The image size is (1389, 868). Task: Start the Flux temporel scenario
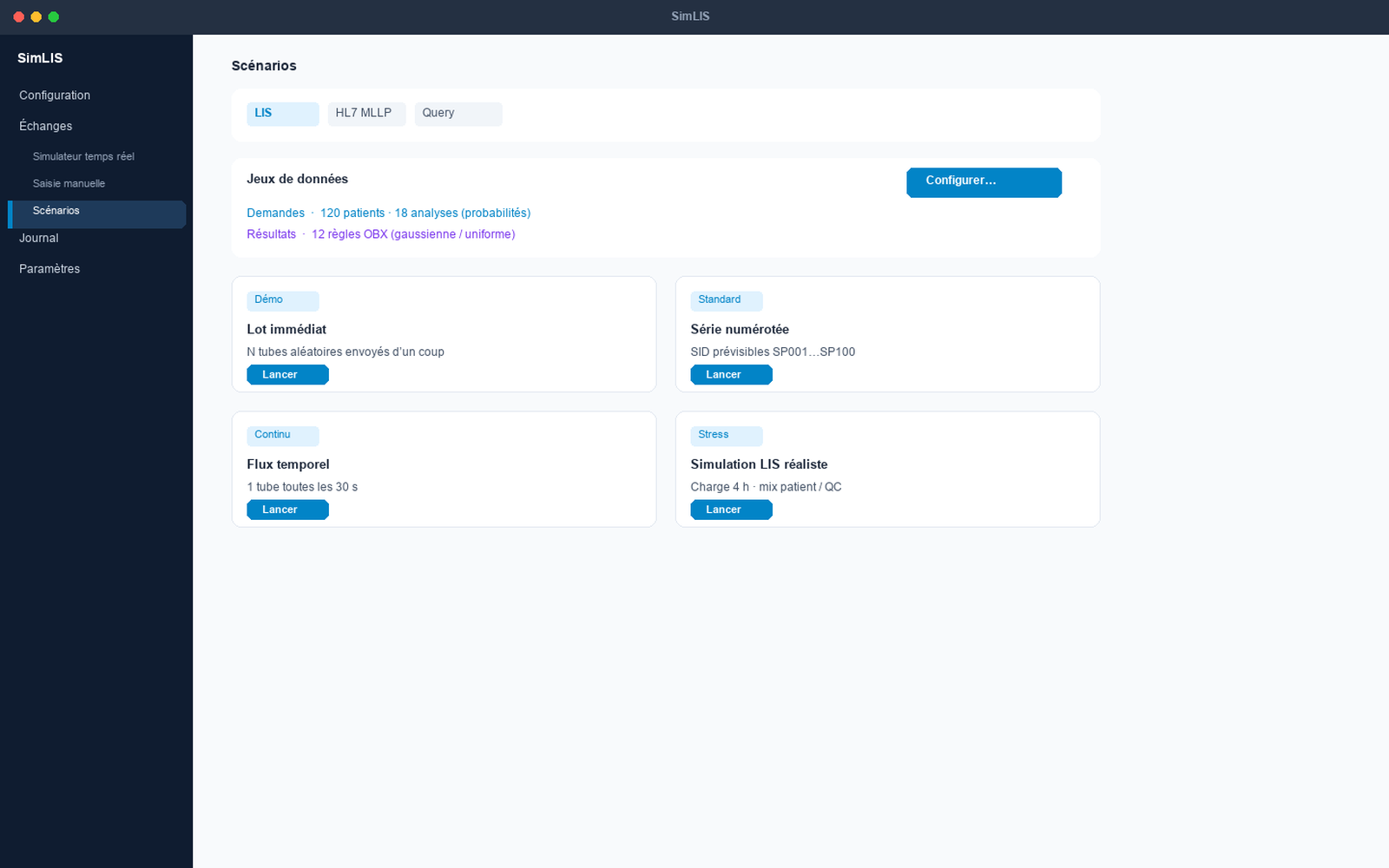point(287,510)
